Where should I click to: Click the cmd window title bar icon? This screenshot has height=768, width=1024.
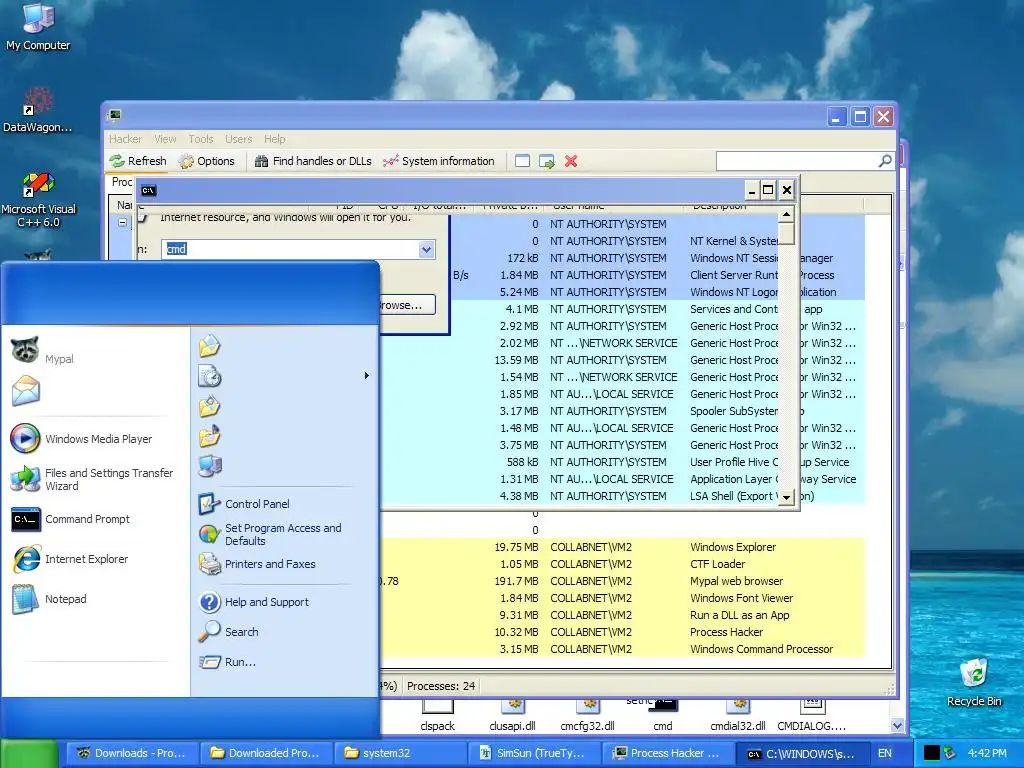click(148, 190)
